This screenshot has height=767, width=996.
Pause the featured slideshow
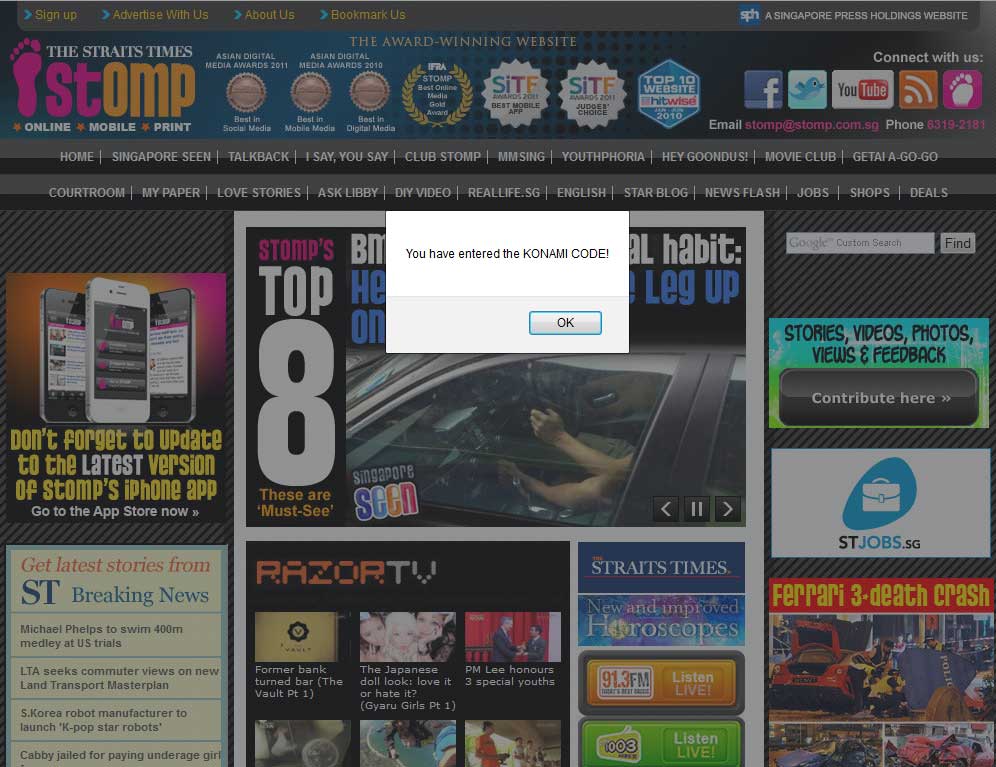coord(696,509)
